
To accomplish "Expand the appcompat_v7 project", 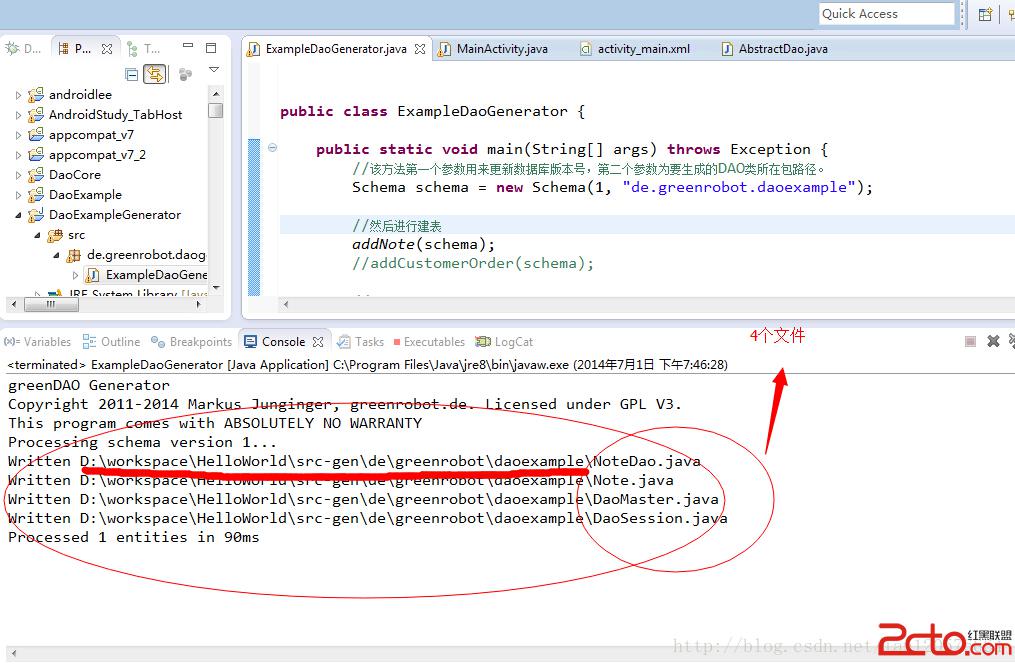I will pyautogui.click(x=18, y=135).
